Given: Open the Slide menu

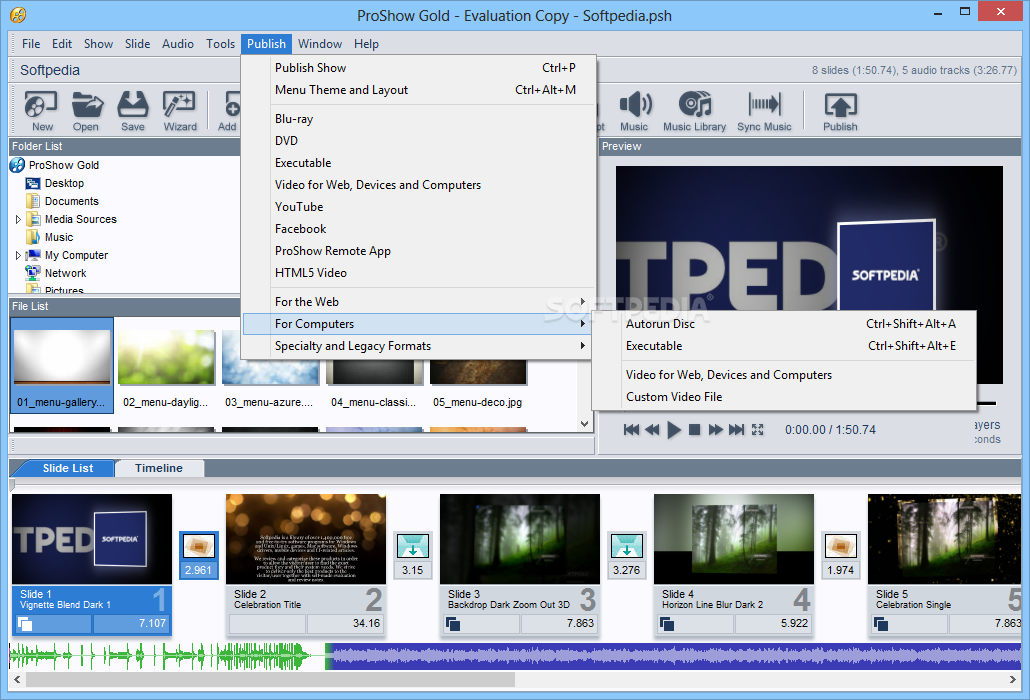Looking at the screenshot, I should (137, 44).
